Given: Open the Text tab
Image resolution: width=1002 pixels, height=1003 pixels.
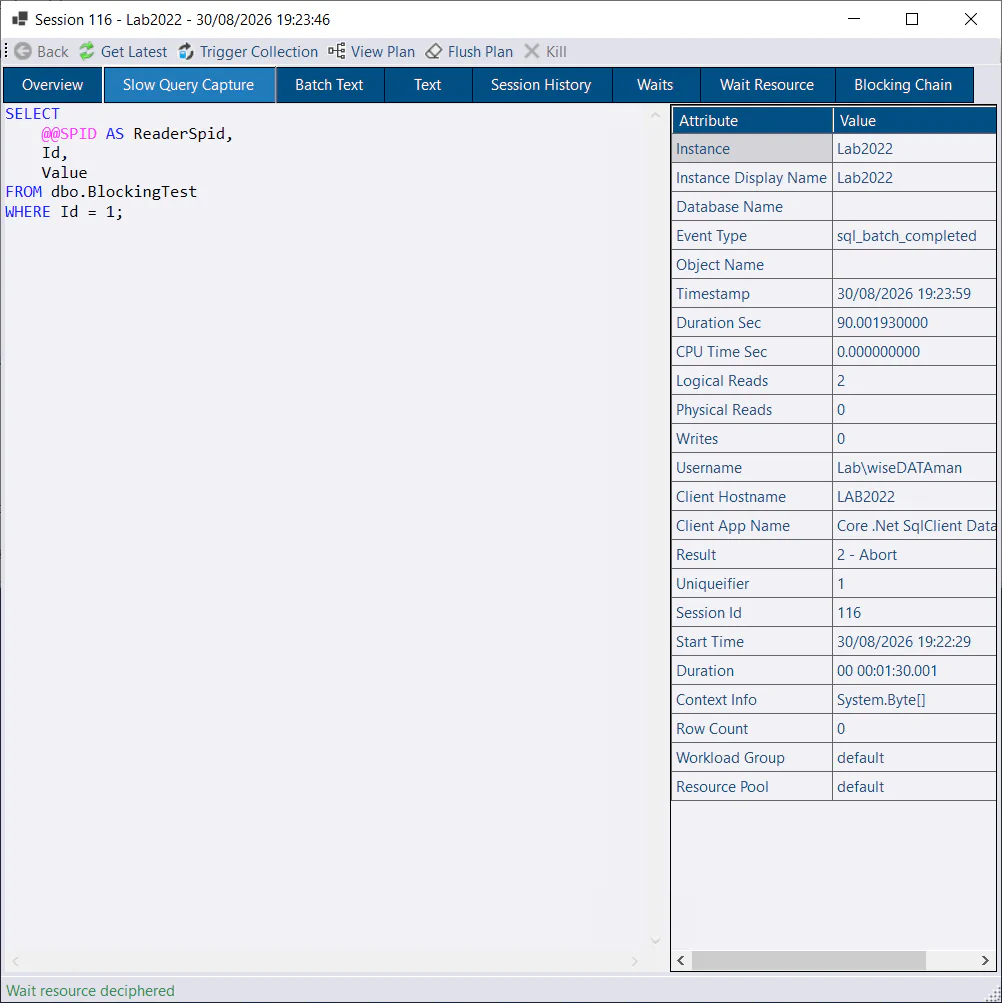Looking at the screenshot, I should pos(427,85).
